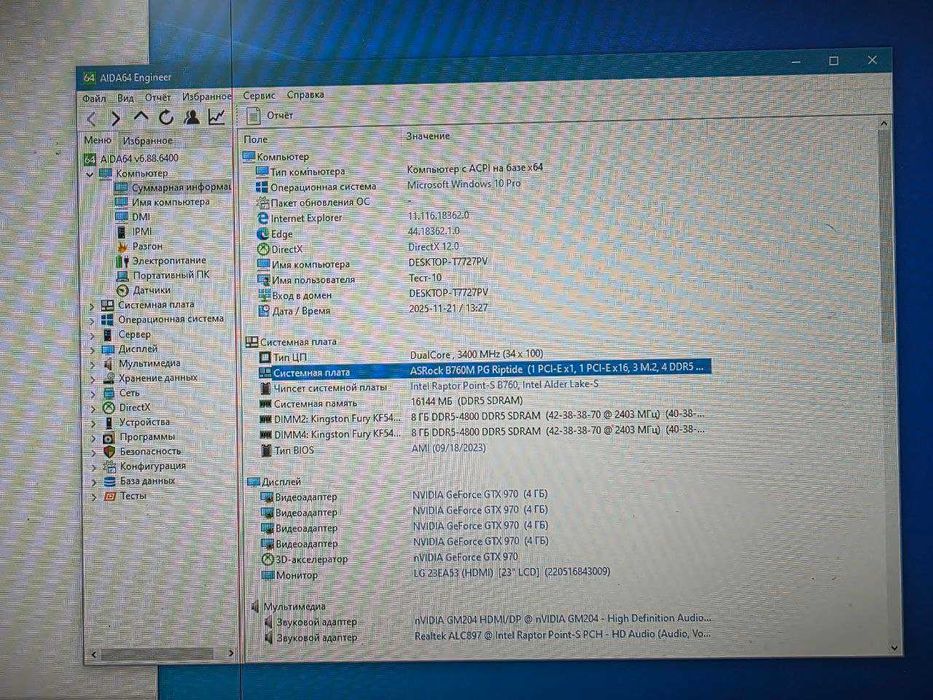Open the Сервис menu

[x=259, y=95]
